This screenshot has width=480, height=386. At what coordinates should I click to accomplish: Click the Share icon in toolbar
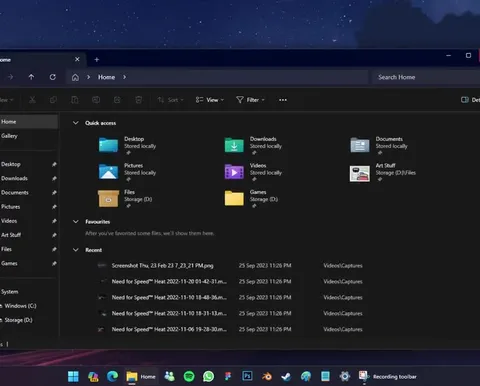(x=117, y=100)
